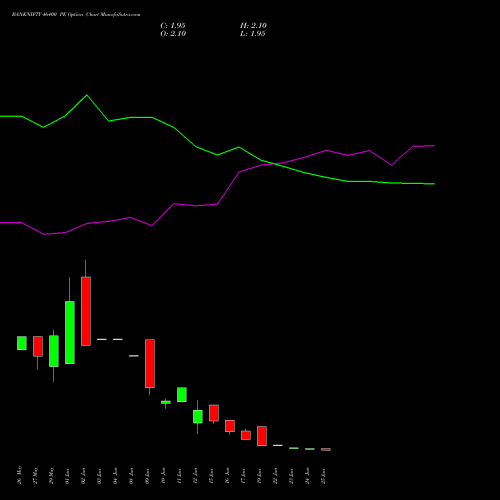
Task: Select the 19 Jun date label
Action: (x=259, y=476)
